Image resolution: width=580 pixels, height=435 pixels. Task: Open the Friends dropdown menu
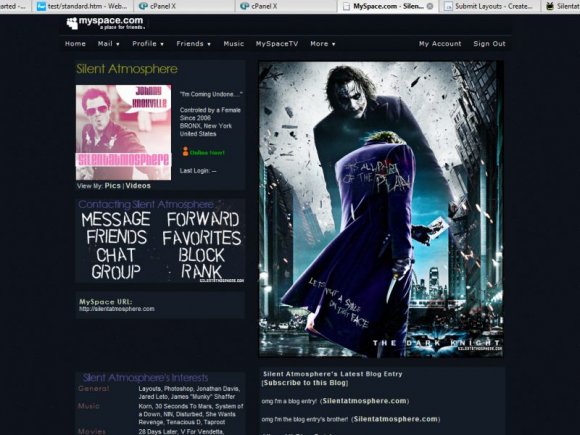pos(193,44)
